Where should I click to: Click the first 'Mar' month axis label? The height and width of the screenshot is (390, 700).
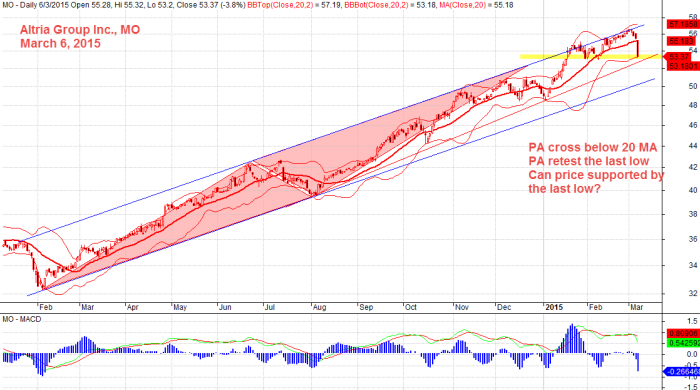click(87, 307)
